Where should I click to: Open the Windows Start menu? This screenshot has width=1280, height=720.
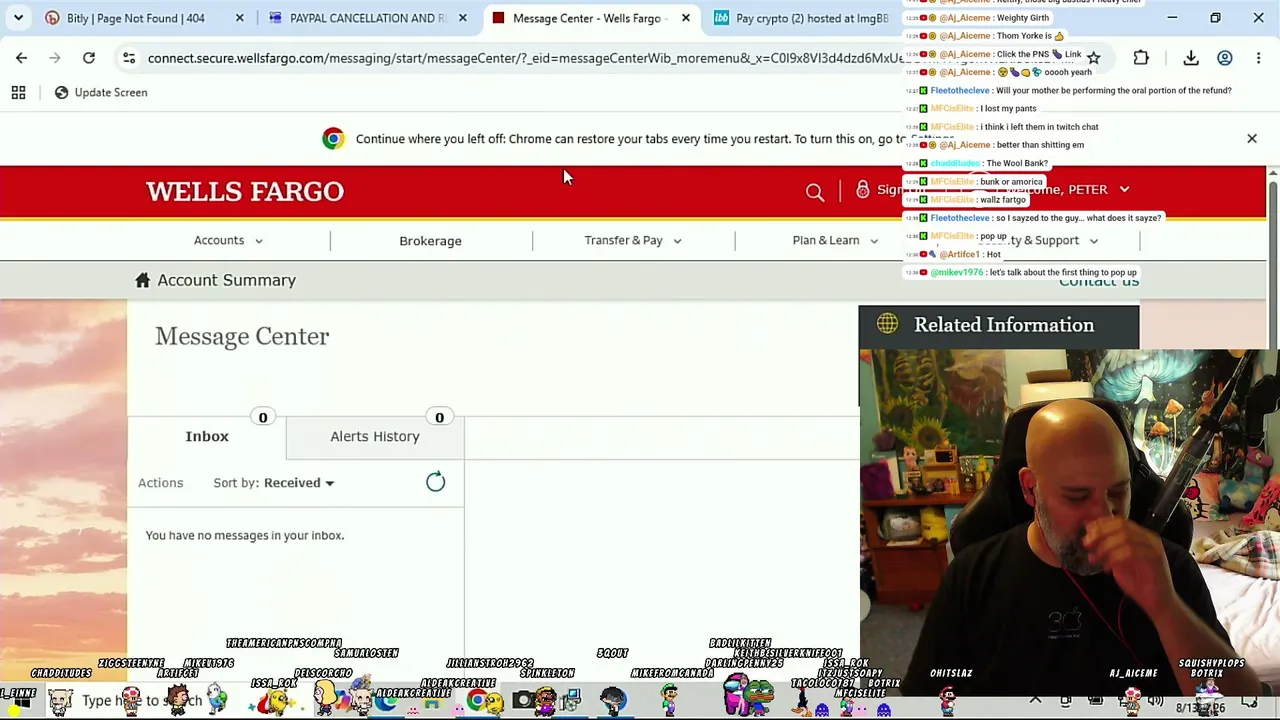coord(21,701)
